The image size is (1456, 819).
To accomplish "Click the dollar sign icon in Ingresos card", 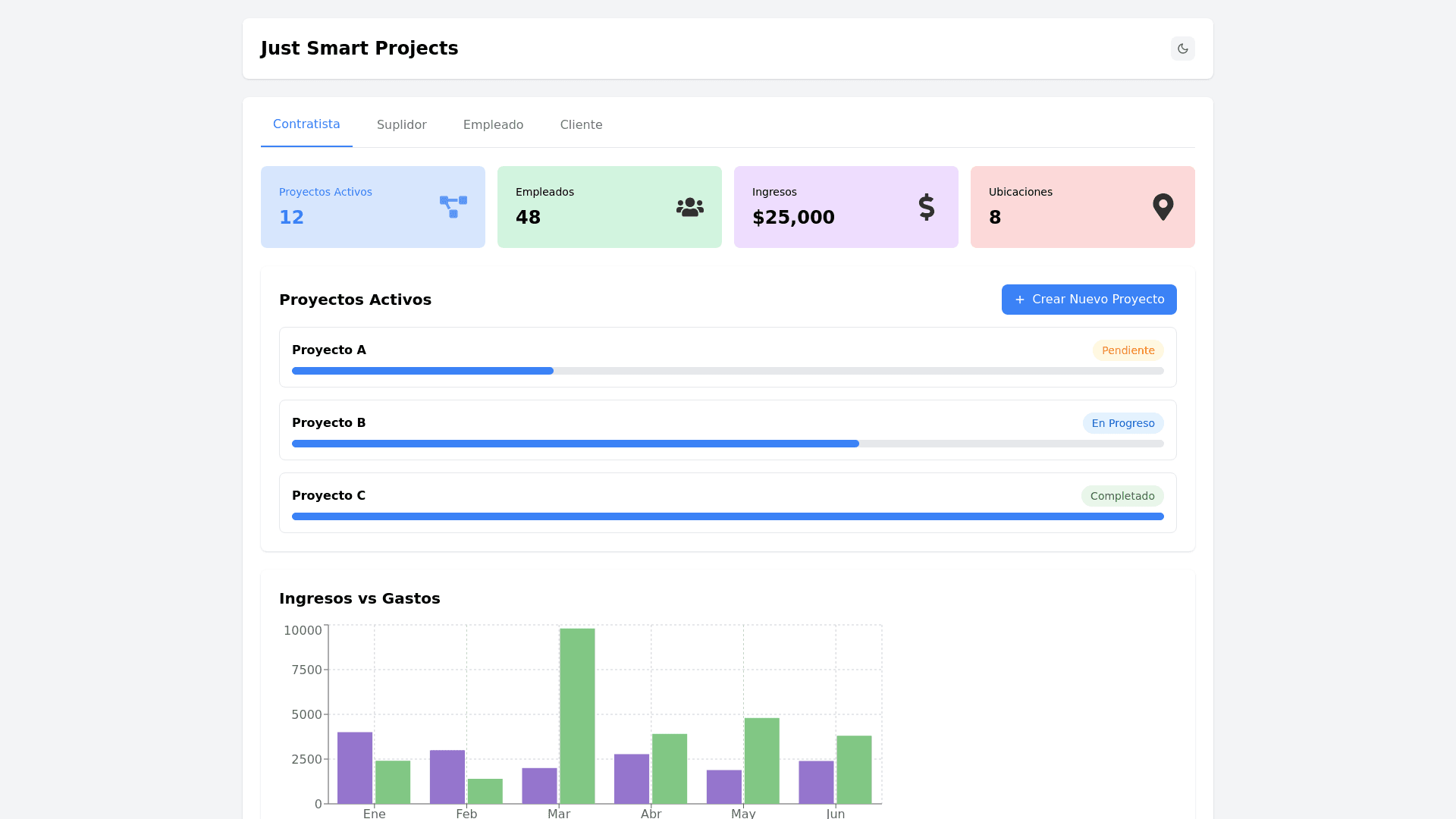I will pos(926,207).
